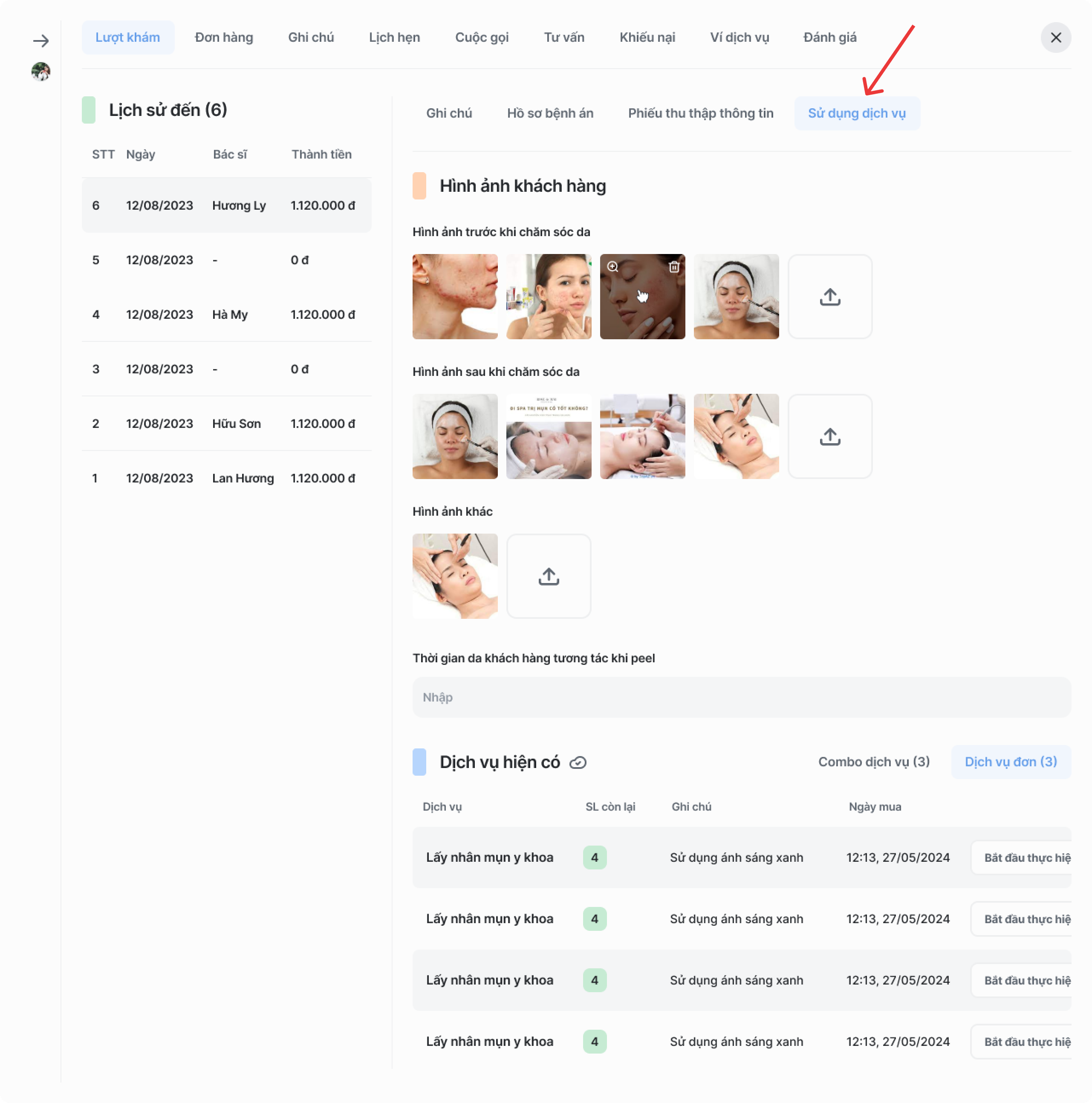The width and height of the screenshot is (1092, 1103).
Task: Select Dịch vụ đơn (3) filter
Action: [x=1010, y=762]
